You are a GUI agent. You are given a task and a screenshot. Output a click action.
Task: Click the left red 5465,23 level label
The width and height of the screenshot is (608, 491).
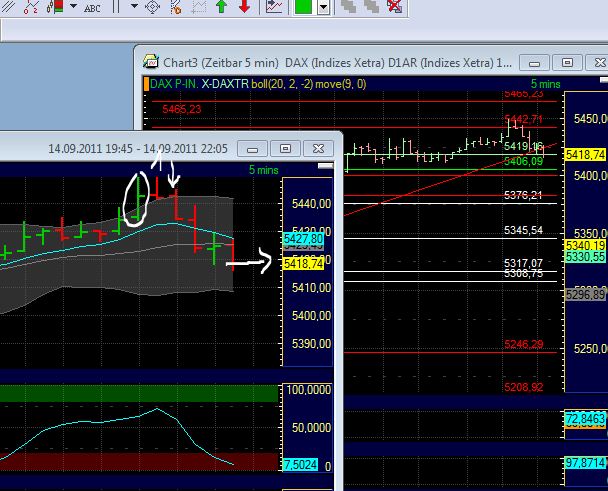pyautogui.click(x=182, y=109)
